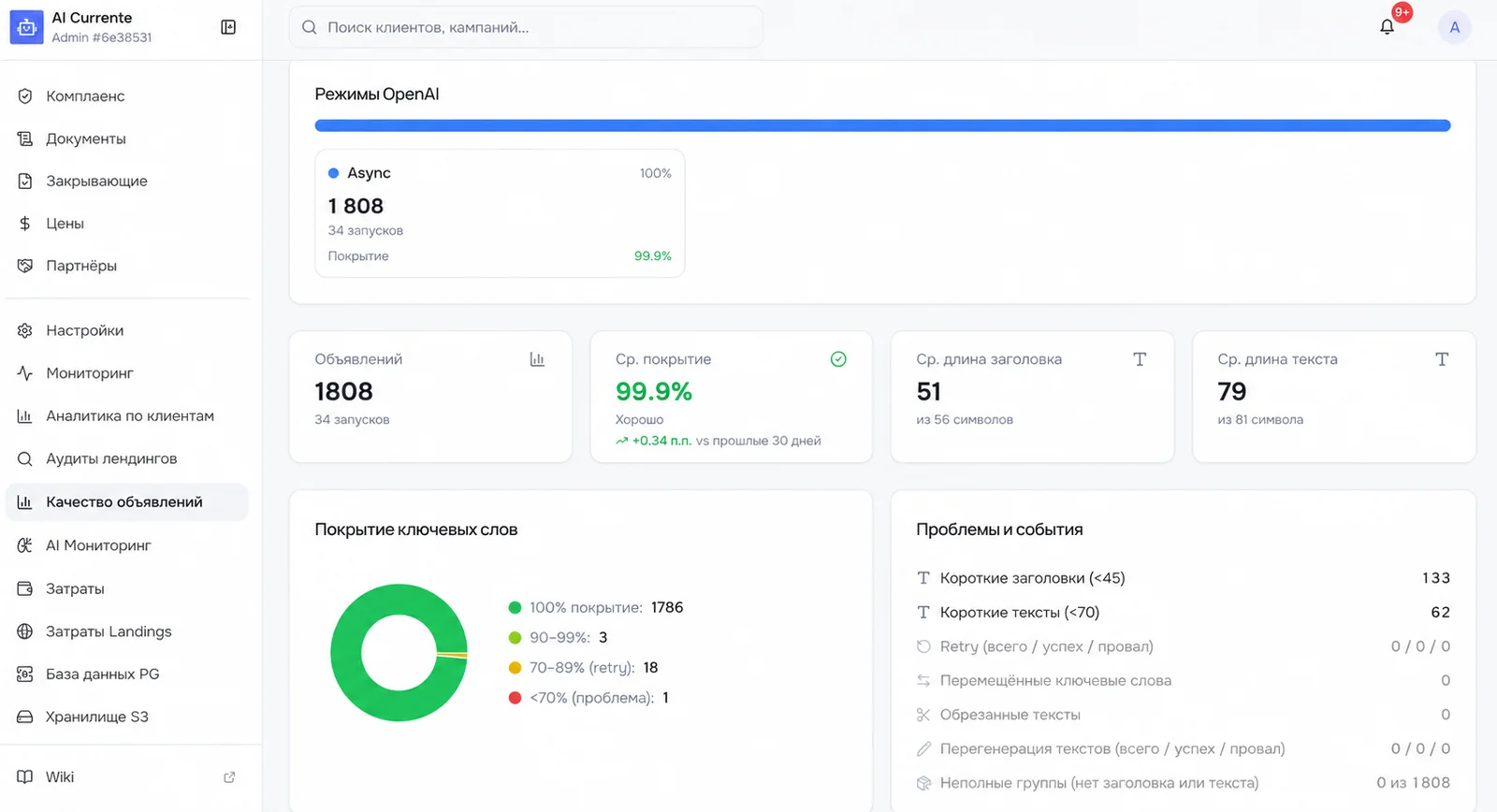
Task: Click the 99.9% average coverage value
Action: tap(654, 391)
